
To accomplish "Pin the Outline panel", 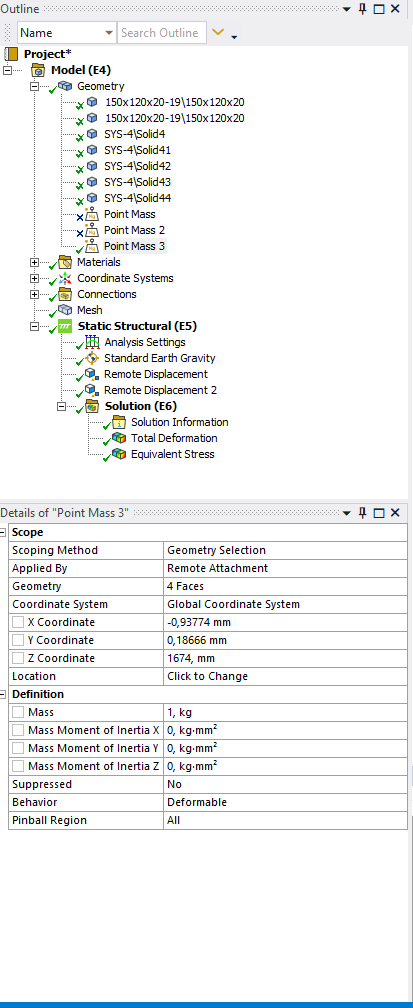I will [363, 9].
